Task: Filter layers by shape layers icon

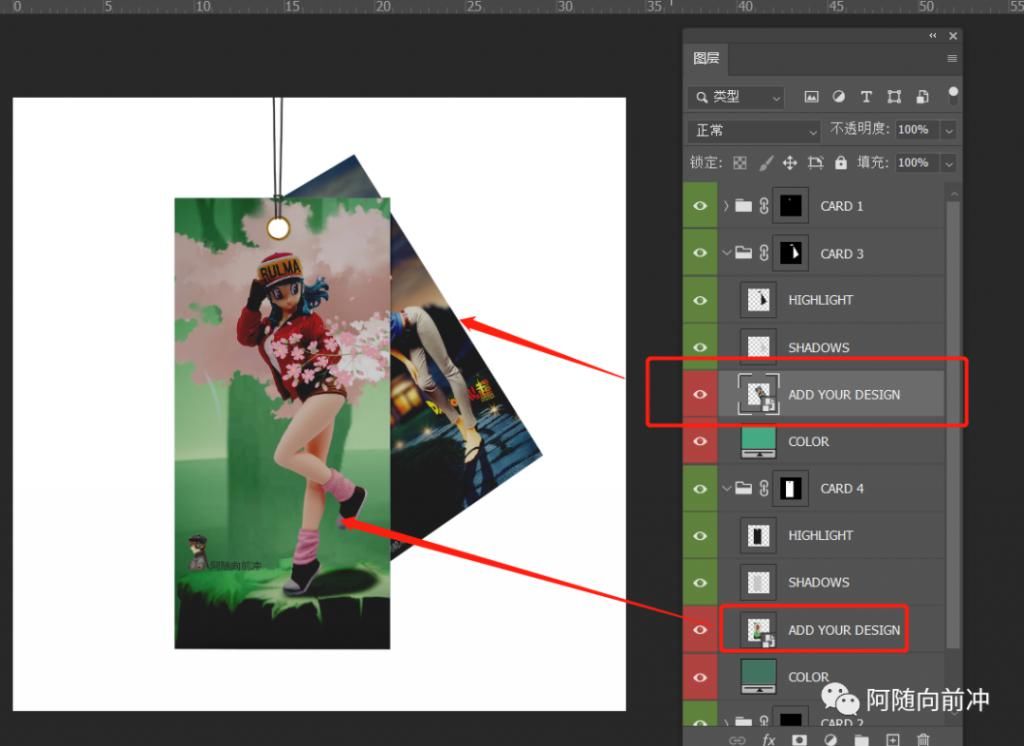Action: (x=894, y=97)
